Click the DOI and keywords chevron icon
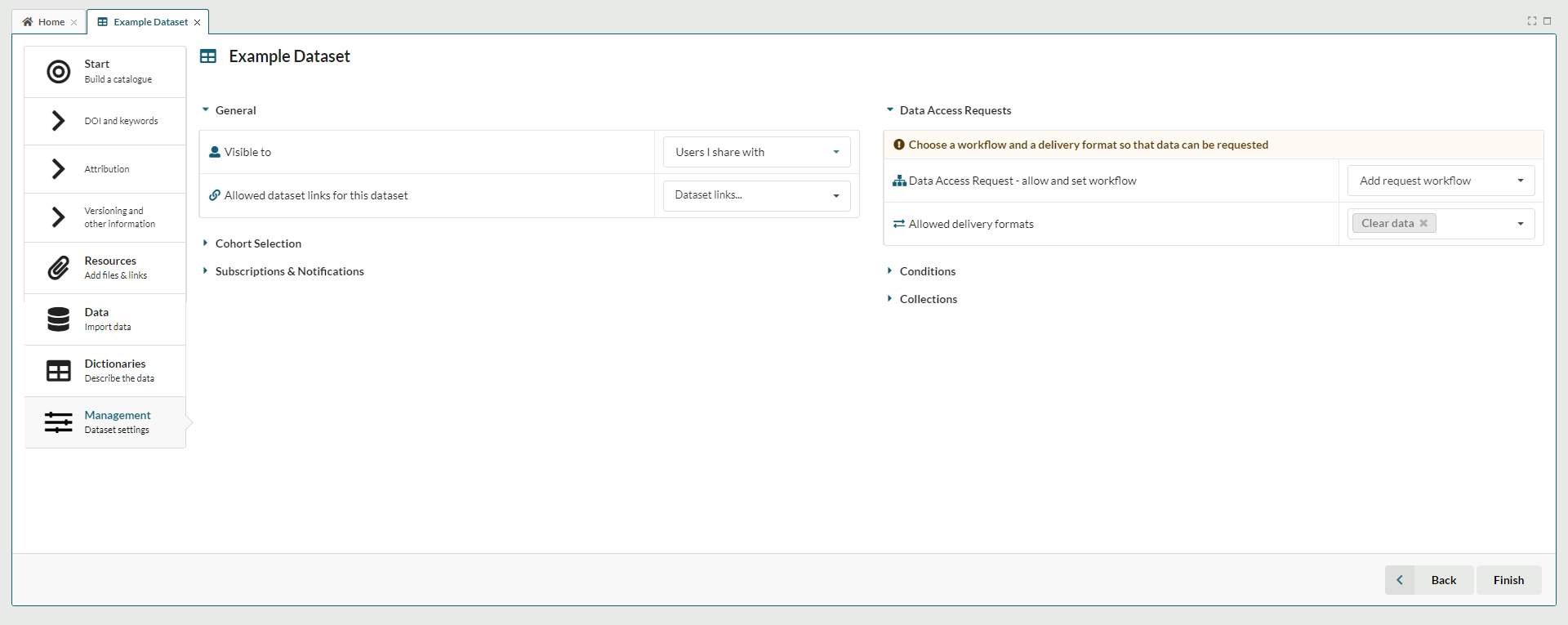1568x625 pixels. click(x=58, y=121)
